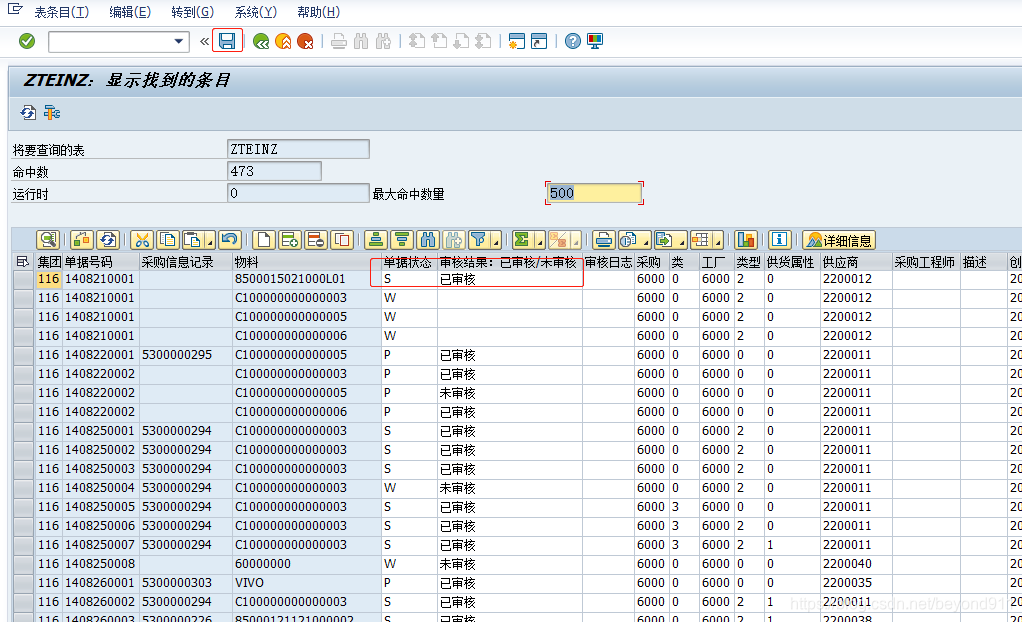Viewport: 1022px width, 622px height.
Task: Click the green Enter checkmark icon
Action: [27, 41]
